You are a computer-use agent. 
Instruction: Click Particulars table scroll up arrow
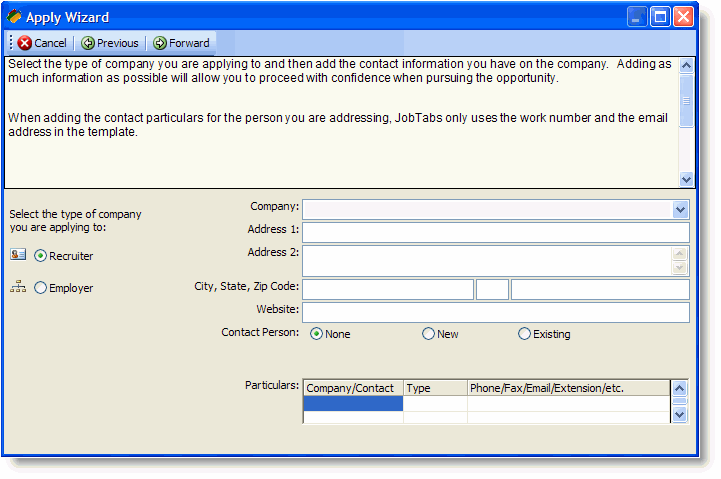coord(679,388)
